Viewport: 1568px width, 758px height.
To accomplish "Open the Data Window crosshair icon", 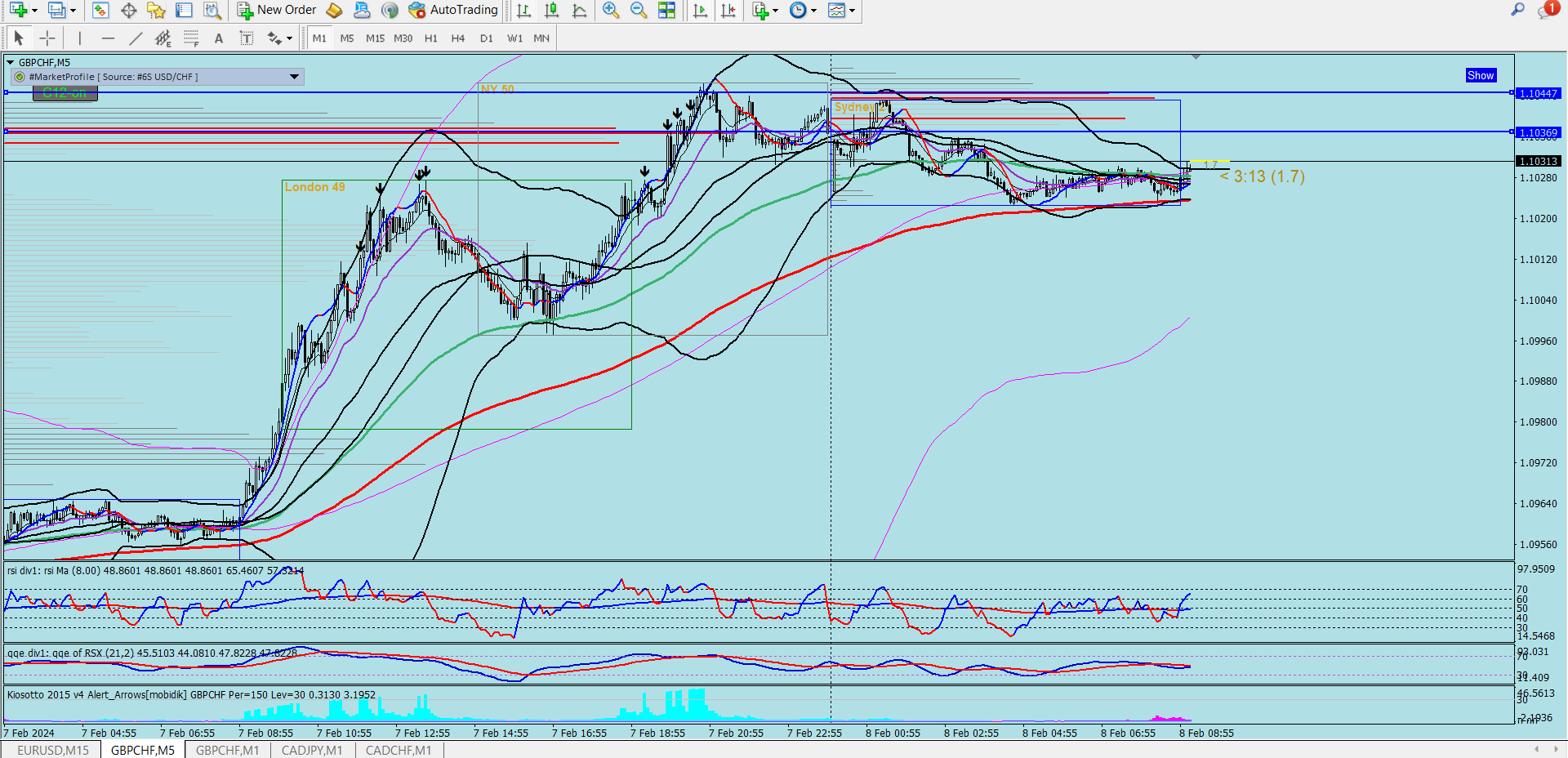I will [128, 10].
